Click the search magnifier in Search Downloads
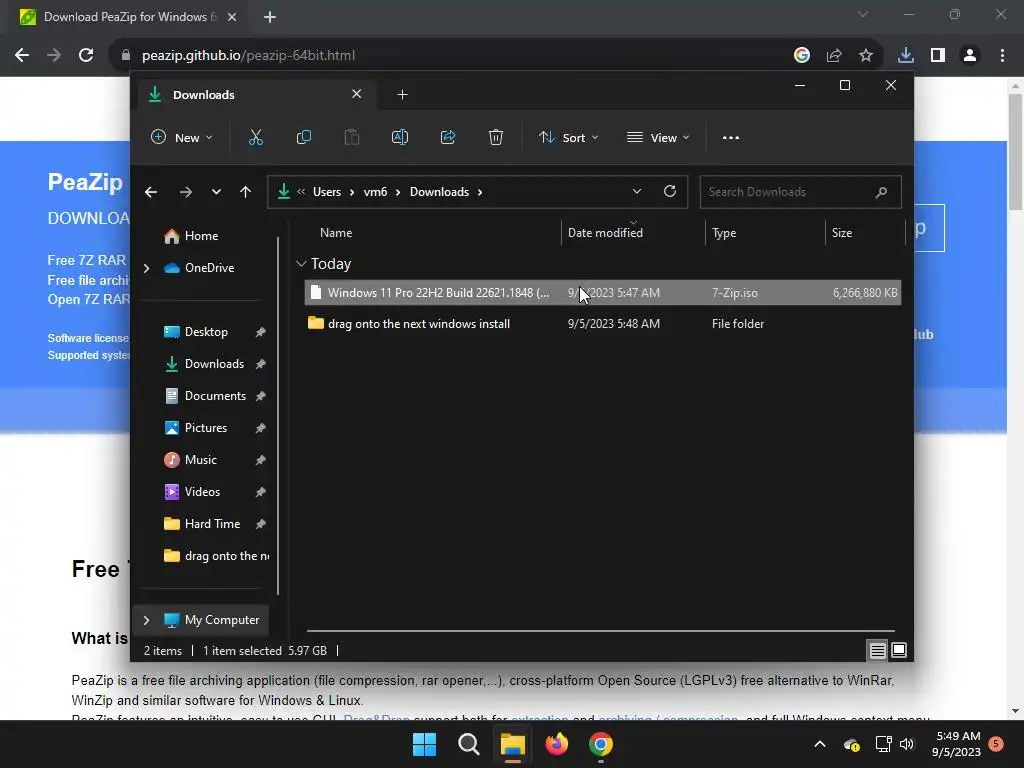 pos(881,192)
